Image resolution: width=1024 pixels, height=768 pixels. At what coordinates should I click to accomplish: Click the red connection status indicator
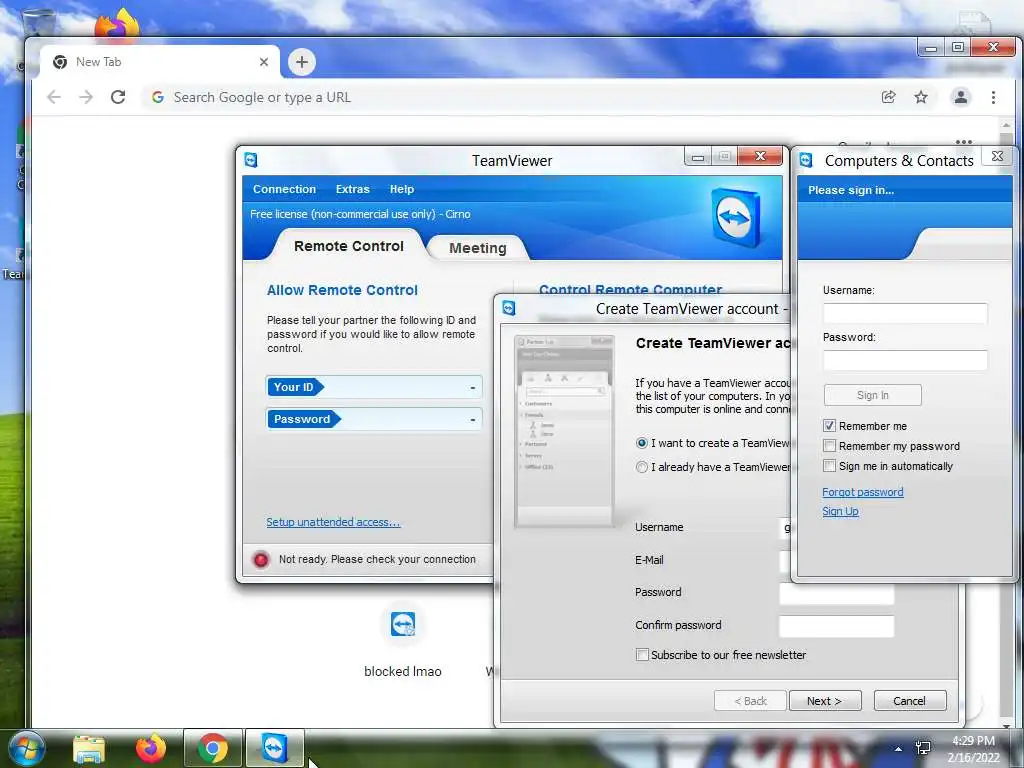[261, 560]
